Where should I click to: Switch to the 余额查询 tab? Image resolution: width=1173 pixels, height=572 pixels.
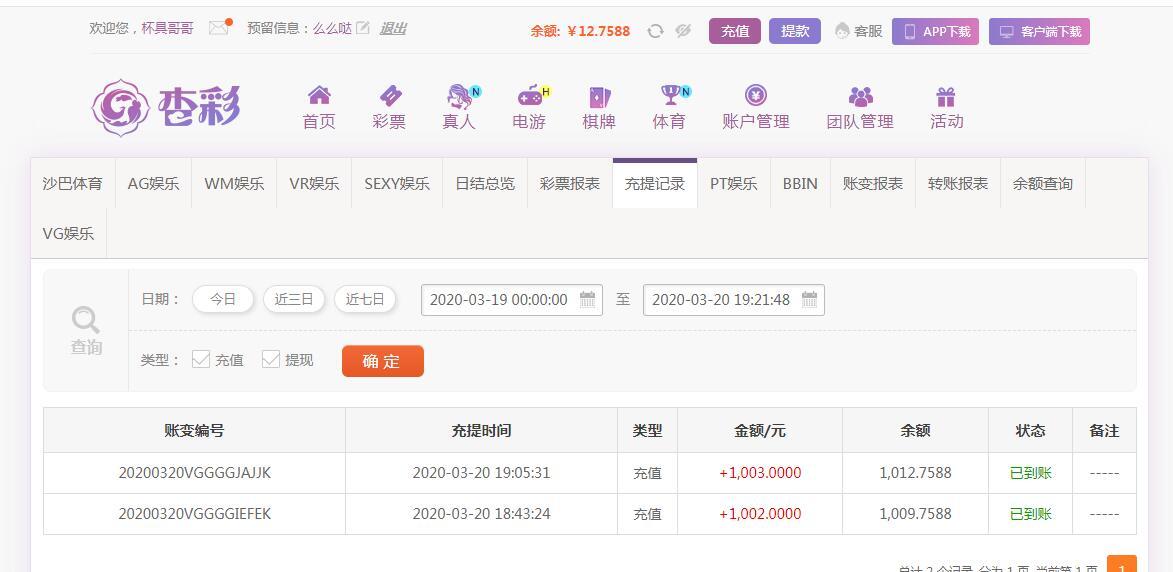click(1043, 183)
